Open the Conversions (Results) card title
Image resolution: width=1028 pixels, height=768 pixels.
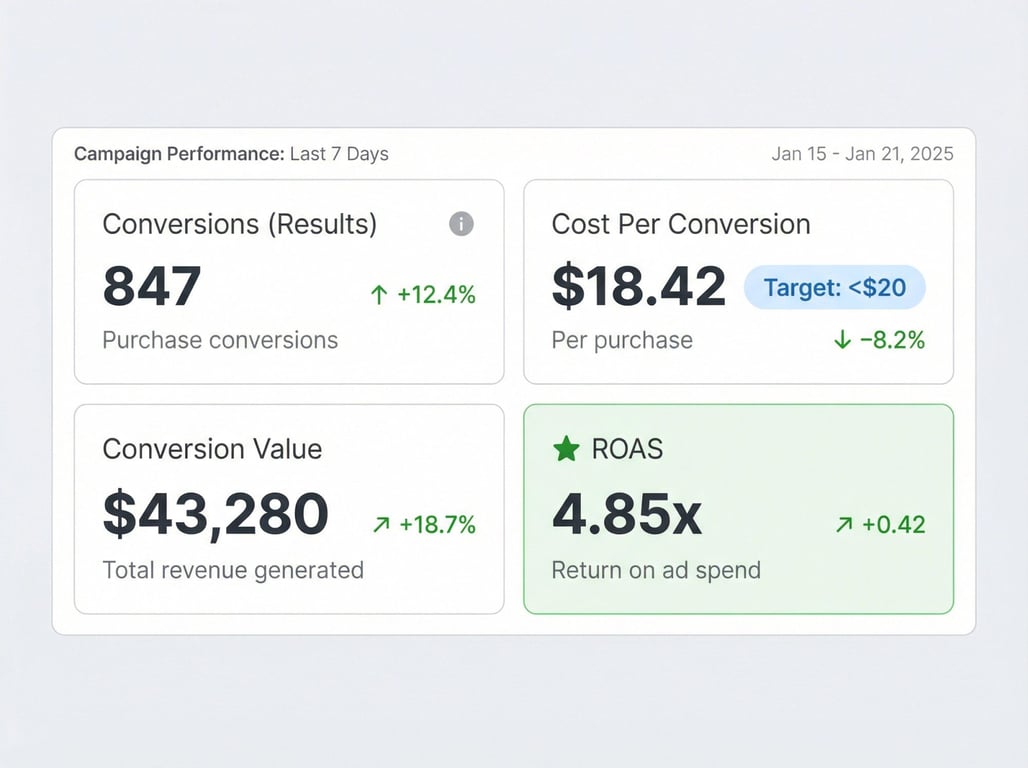(240, 224)
